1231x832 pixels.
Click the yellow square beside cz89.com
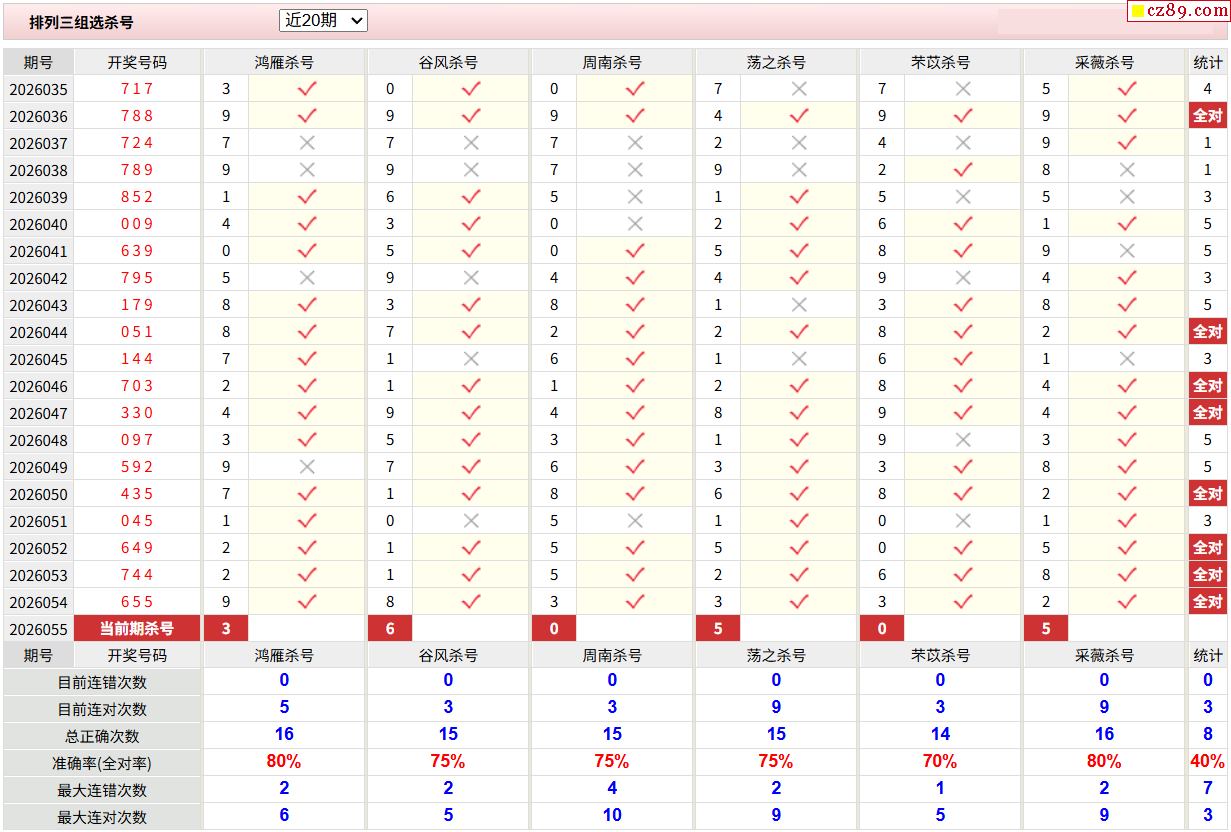click(x=1138, y=12)
